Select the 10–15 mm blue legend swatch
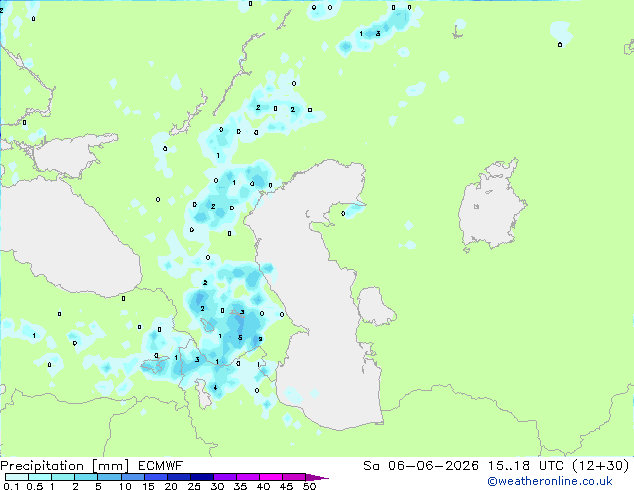634x490 pixels. coord(132,477)
